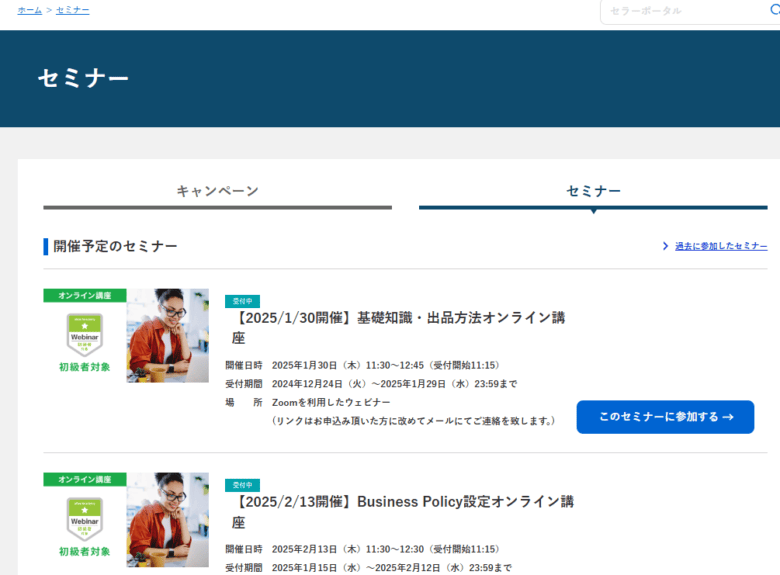Select the セミナー tab
The height and width of the screenshot is (575, 780).
tap(593, 191)
